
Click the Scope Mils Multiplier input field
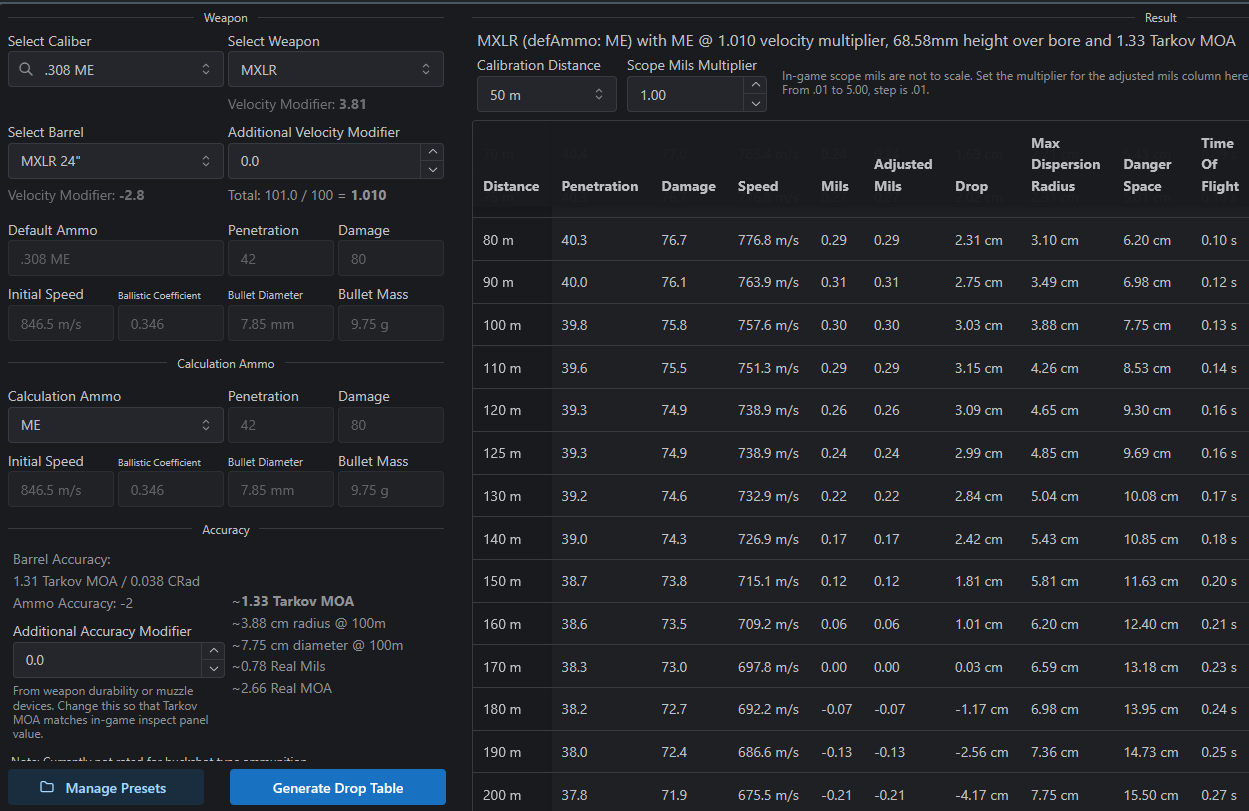click(x=685, y=94)
